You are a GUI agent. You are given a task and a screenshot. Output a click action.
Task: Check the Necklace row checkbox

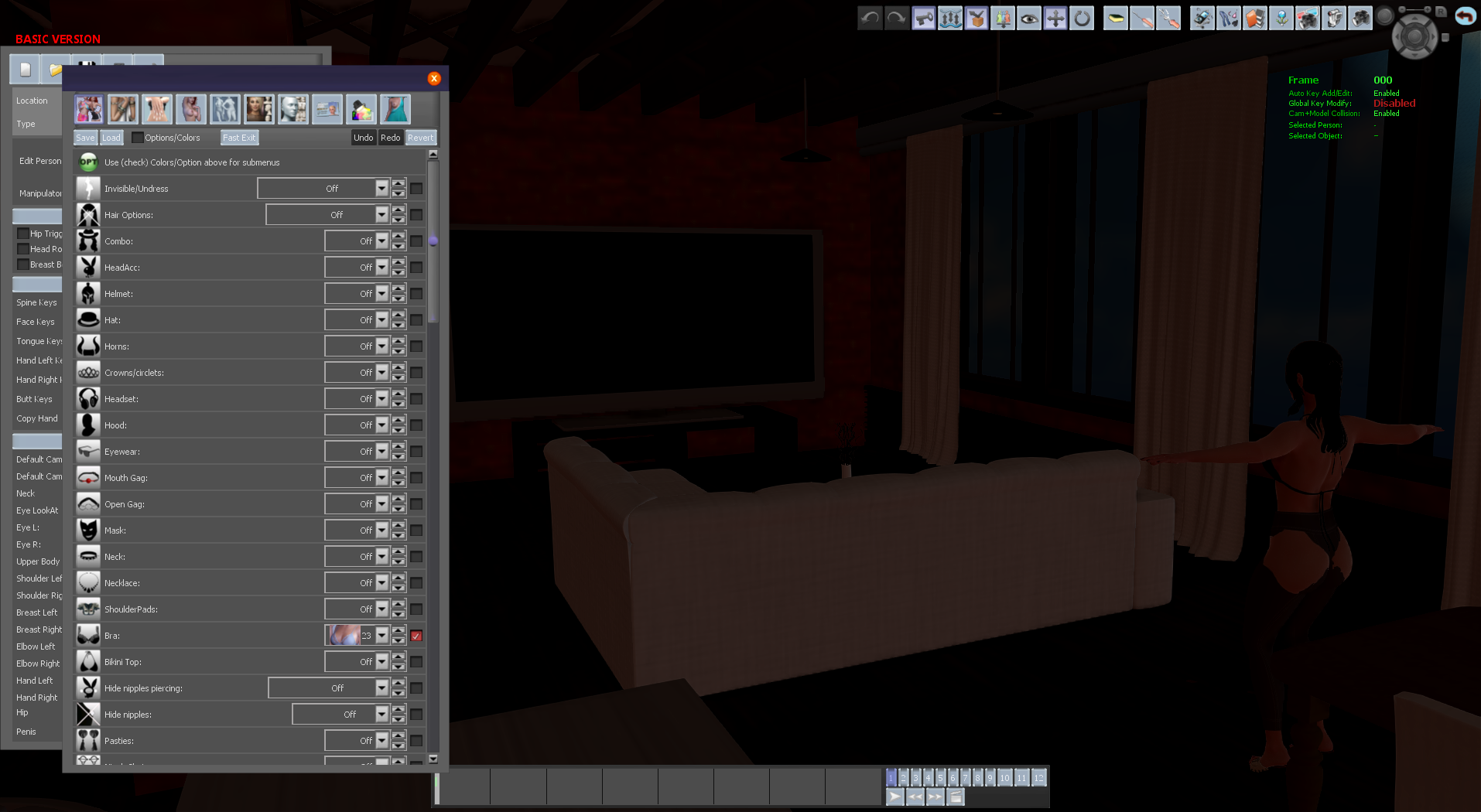(416, 583)
